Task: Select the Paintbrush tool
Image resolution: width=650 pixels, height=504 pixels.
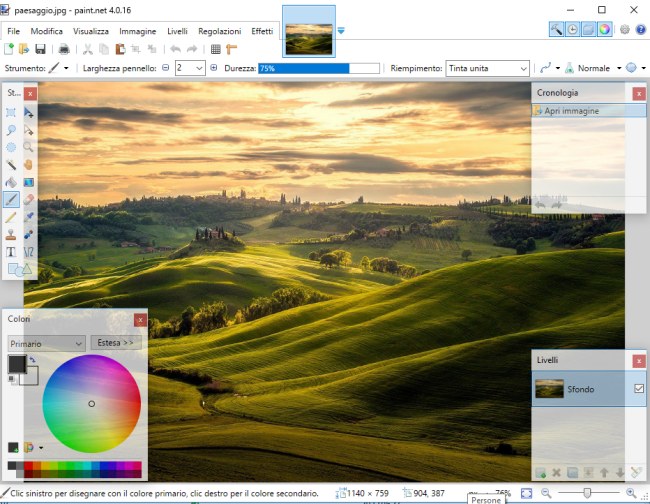Action: coord(11,199)
